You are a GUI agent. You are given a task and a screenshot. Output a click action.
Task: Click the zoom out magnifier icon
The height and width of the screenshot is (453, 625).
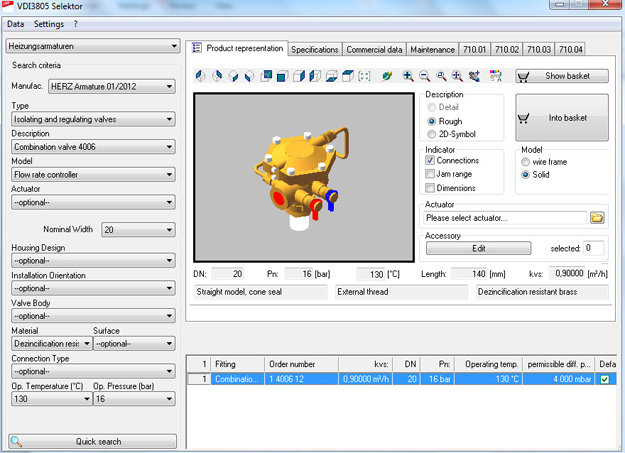pyautogui.click(x=424, y=76)
